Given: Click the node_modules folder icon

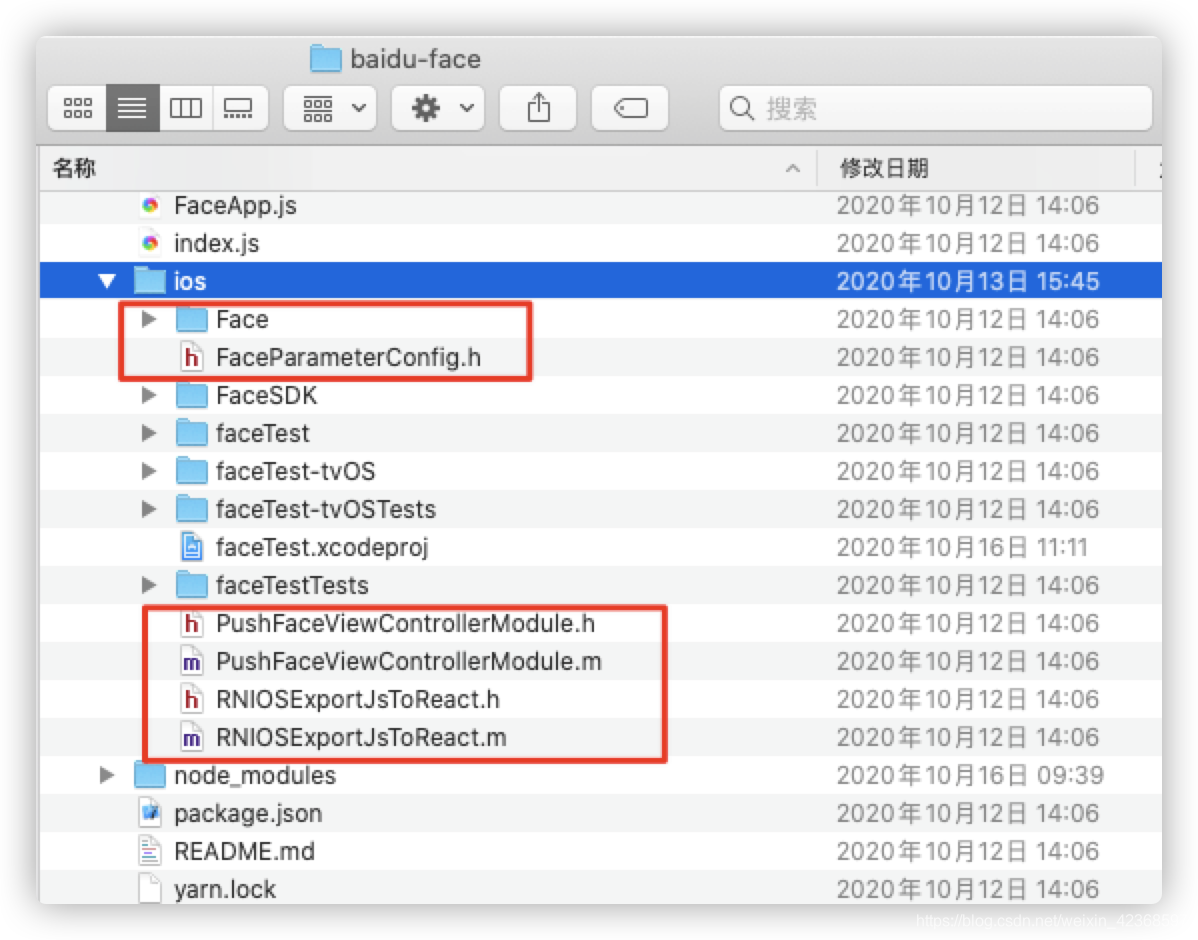Looking at the screenshot, I should coord(150,775).
